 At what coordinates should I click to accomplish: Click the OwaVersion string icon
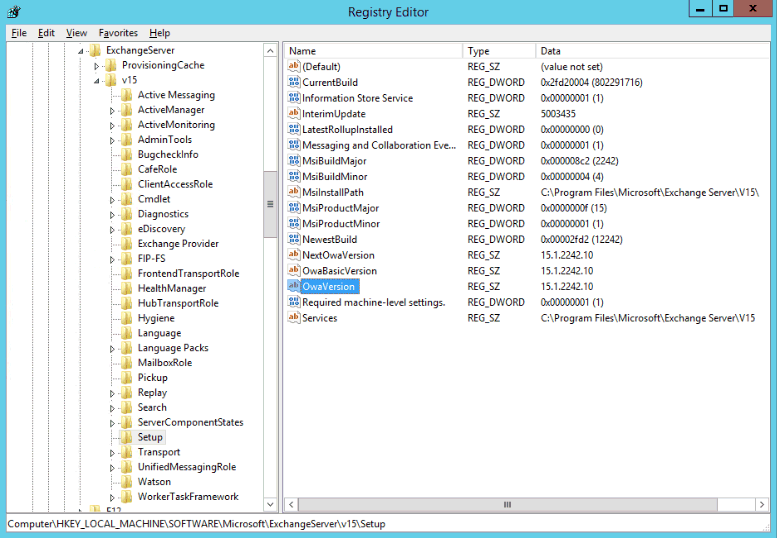coord(294,286)
